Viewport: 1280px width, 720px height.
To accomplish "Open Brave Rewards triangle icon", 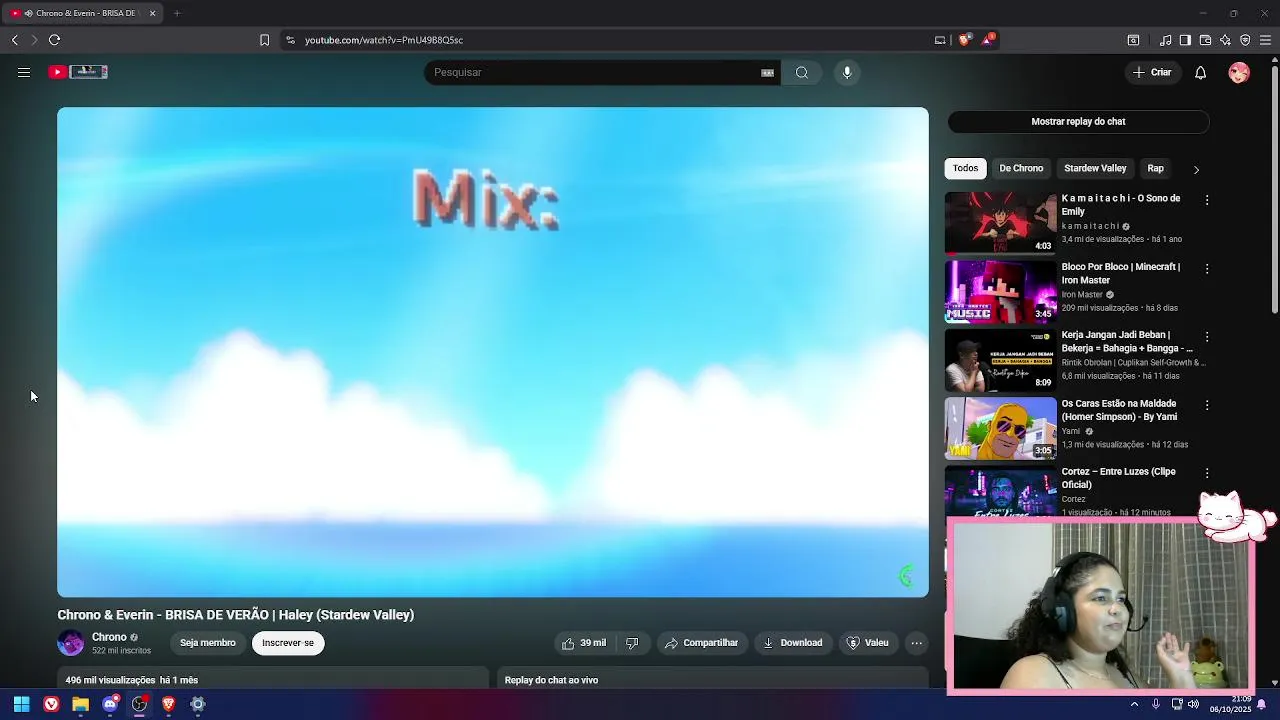I will (988, 40).
